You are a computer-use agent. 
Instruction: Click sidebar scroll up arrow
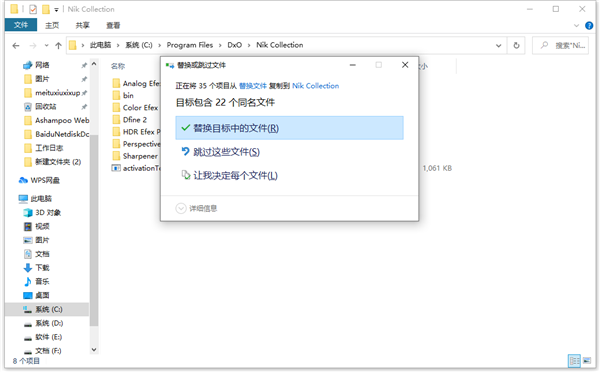tap(94, 64)
